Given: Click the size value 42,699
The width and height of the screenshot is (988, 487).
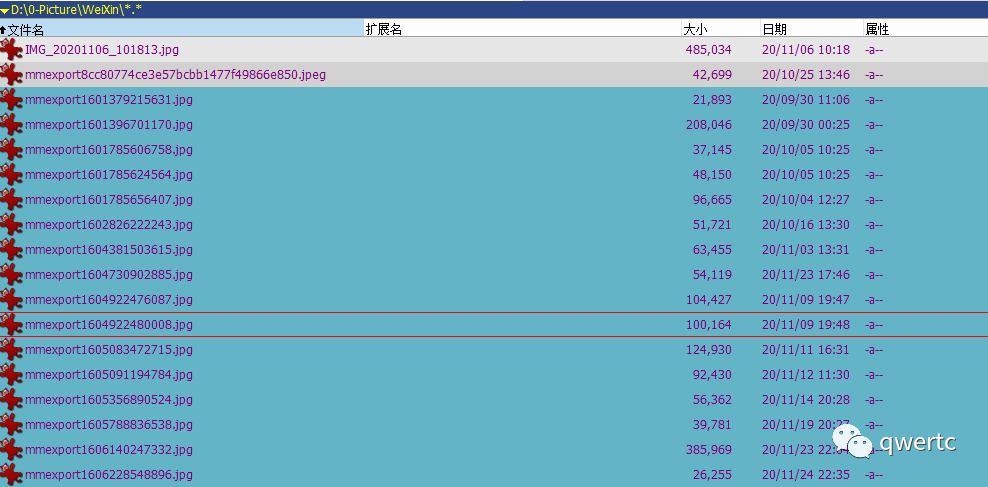Looking at the screenshot, I should coord(712,75).
